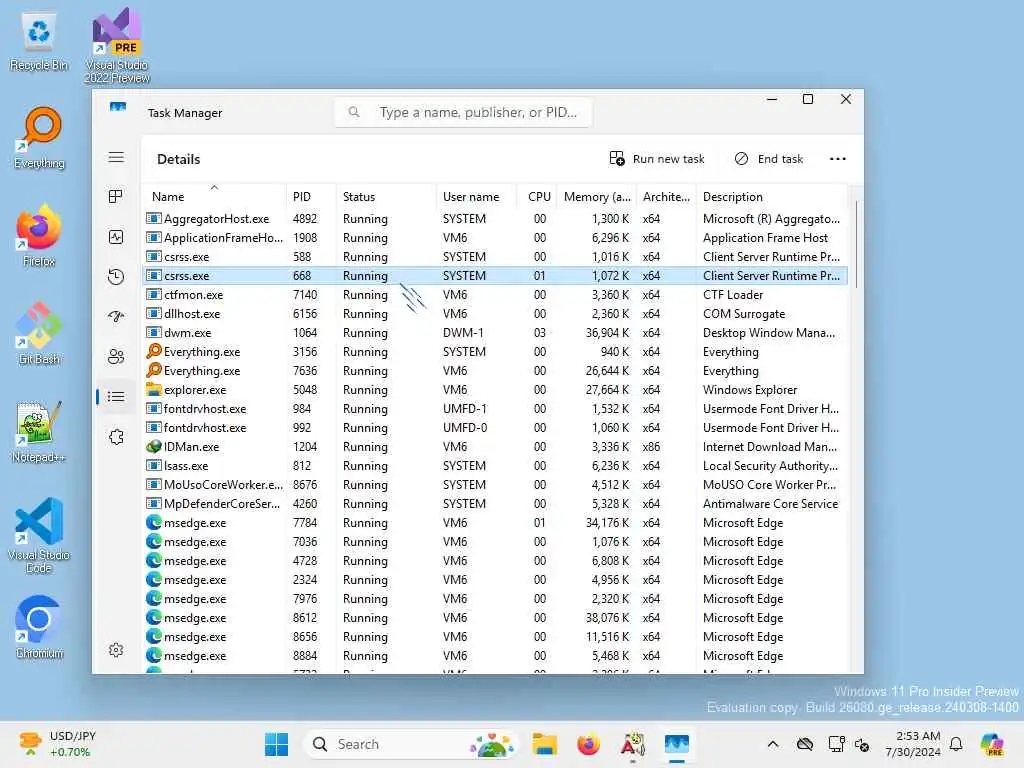Image resolution: width=1024 pixels, height=768 pixels.
Task: Click the taskbar Search box
Action: pos(410,744)
